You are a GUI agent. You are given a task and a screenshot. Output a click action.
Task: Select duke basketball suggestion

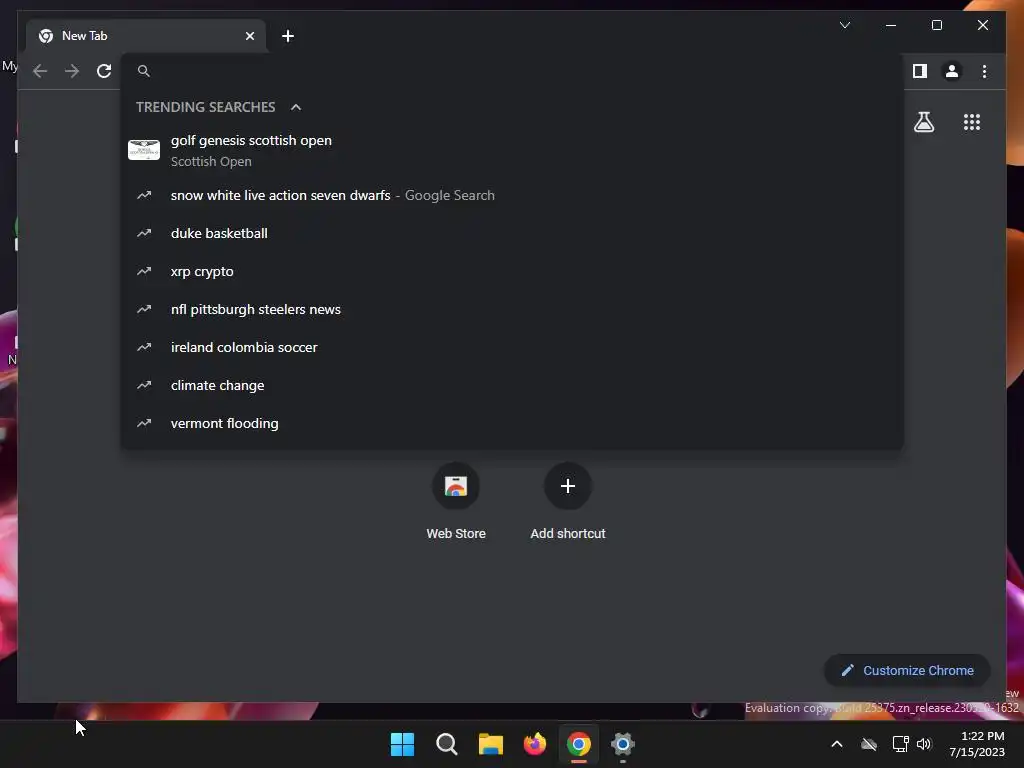512,233
